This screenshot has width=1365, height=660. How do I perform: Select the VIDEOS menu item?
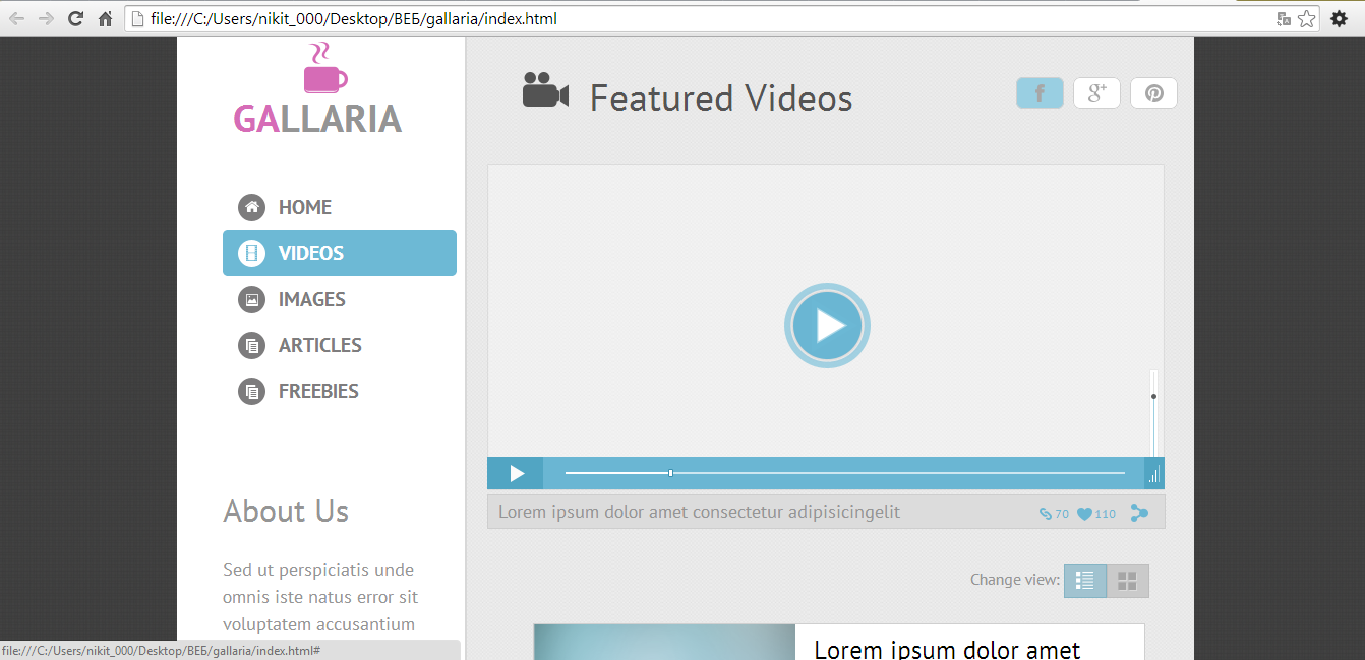(x=340, y=253)
